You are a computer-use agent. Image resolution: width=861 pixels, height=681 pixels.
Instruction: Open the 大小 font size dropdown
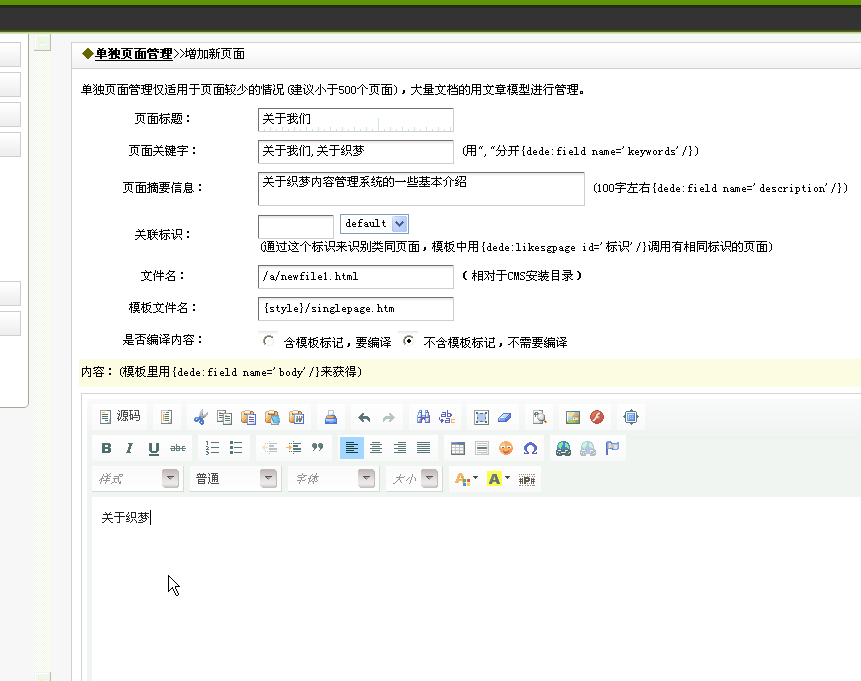point(414,479)
